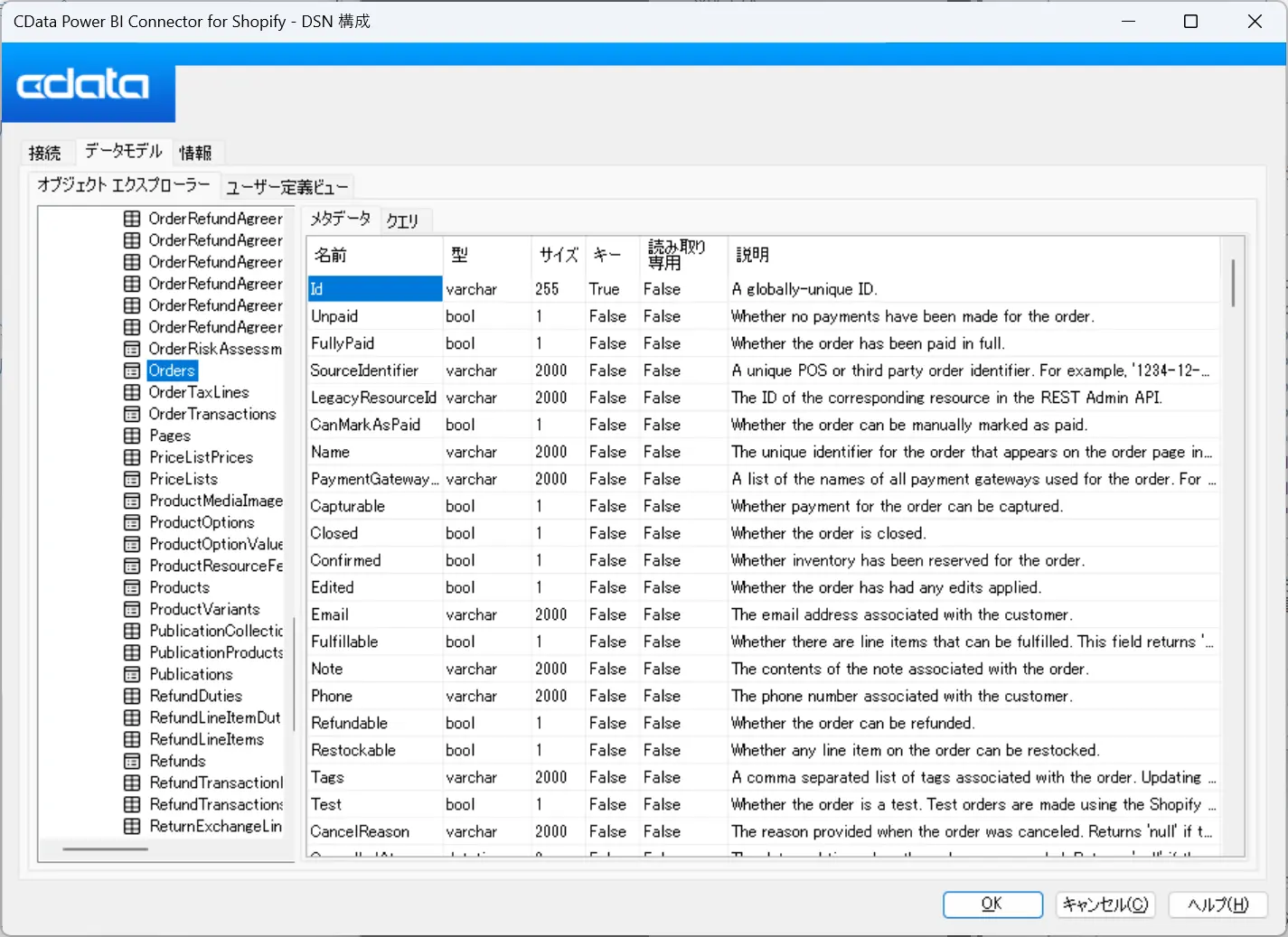Click the icon beside ProductVariants
1288x937 pixels.
132,609
